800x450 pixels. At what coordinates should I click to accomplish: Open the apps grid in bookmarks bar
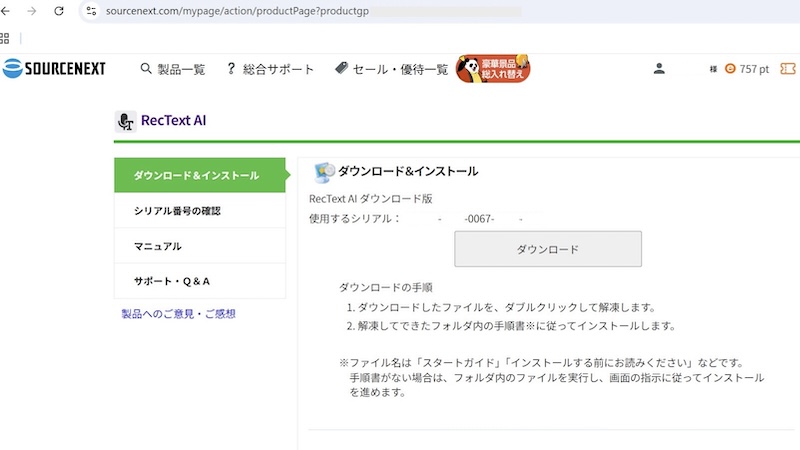click(x=5, y=38)
